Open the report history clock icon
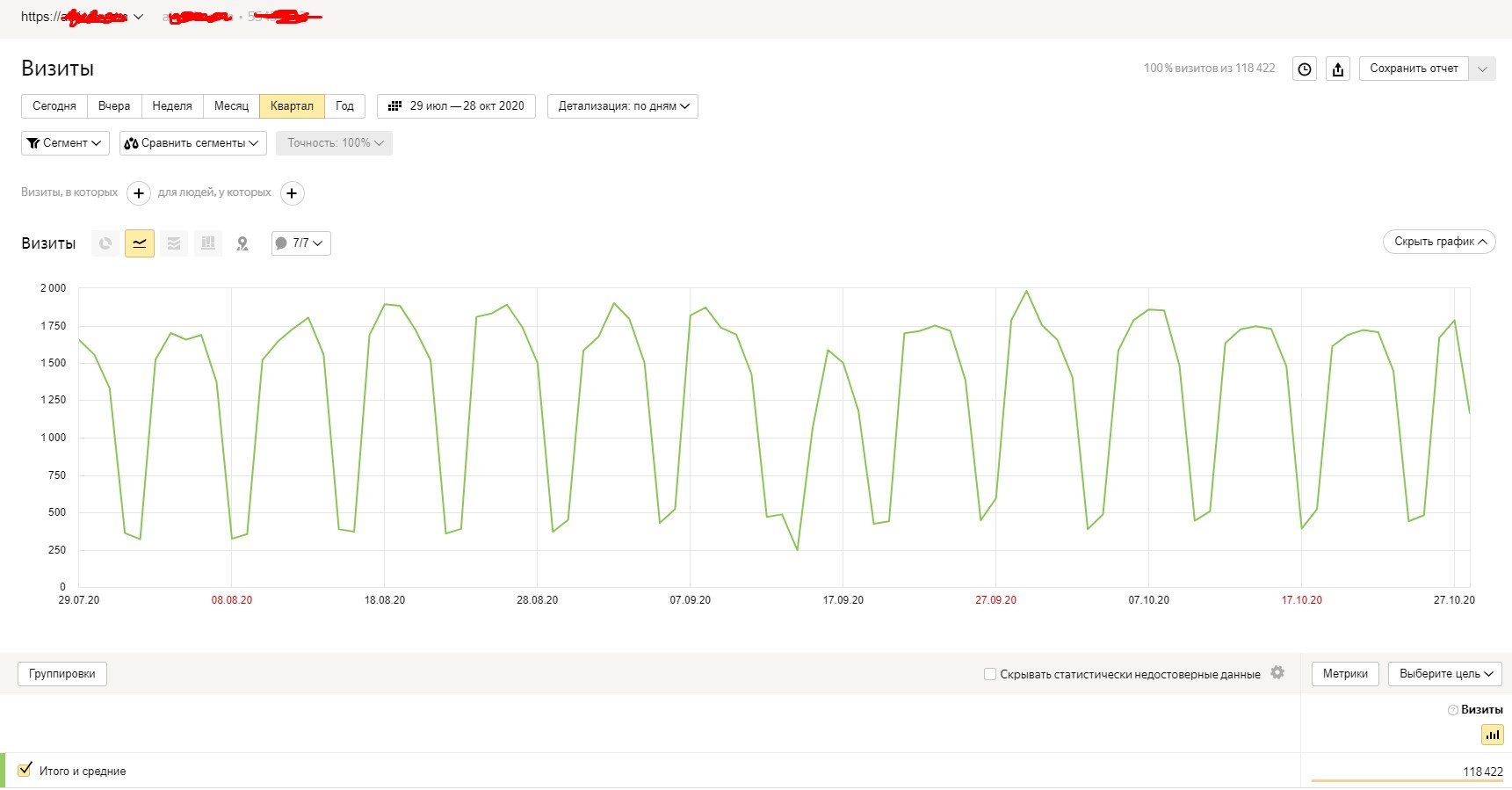Screen dimensions: 1512x790 coord(1305,69)
